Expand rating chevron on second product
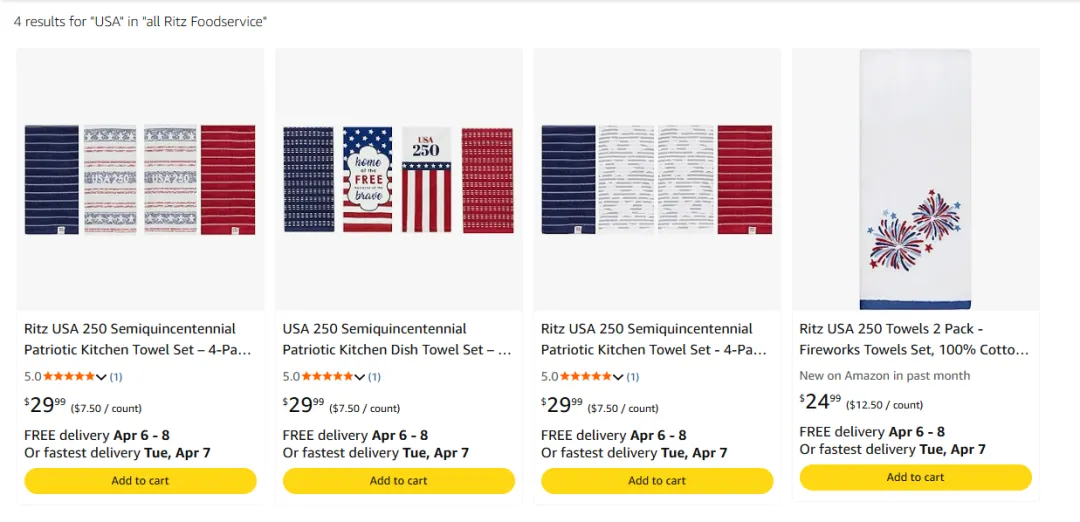This screenshot has height=522, width=1080. pyautogui.click(x=360, y=377)
